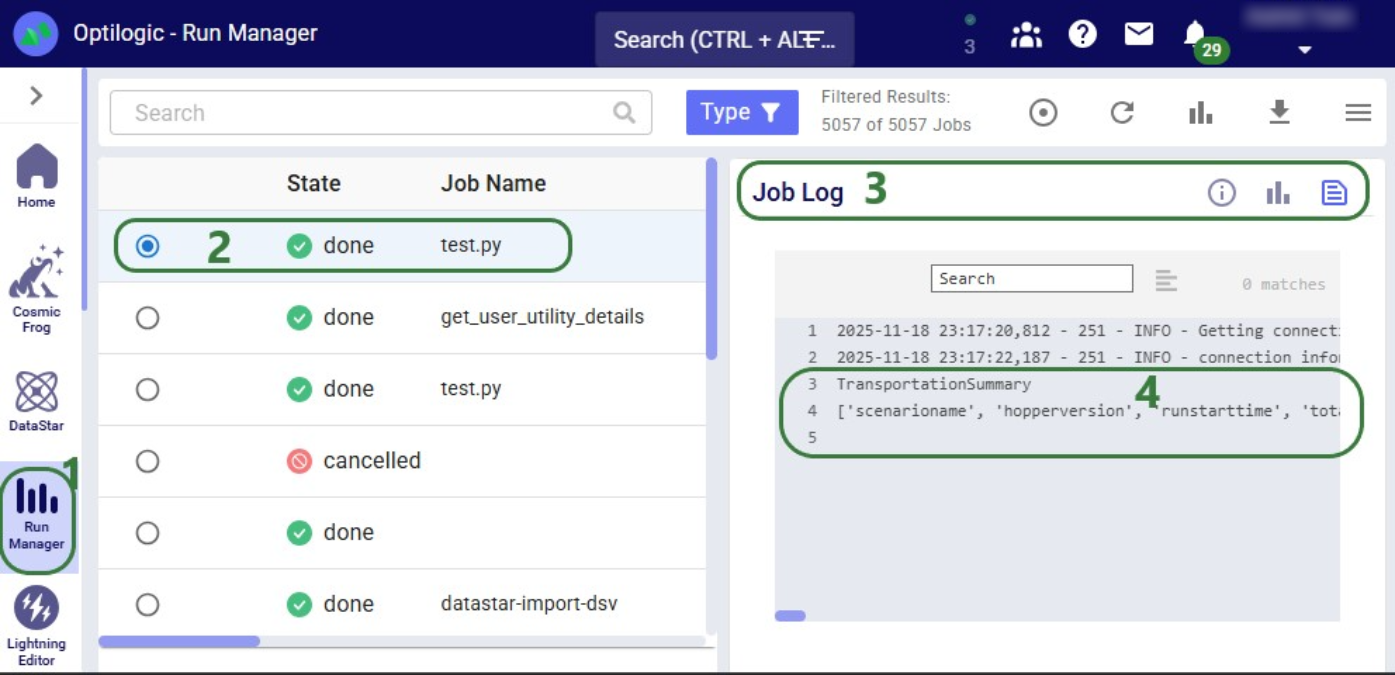
Task: Open the Job Info icon in Job Log panel
Action: pos(1222,192)
